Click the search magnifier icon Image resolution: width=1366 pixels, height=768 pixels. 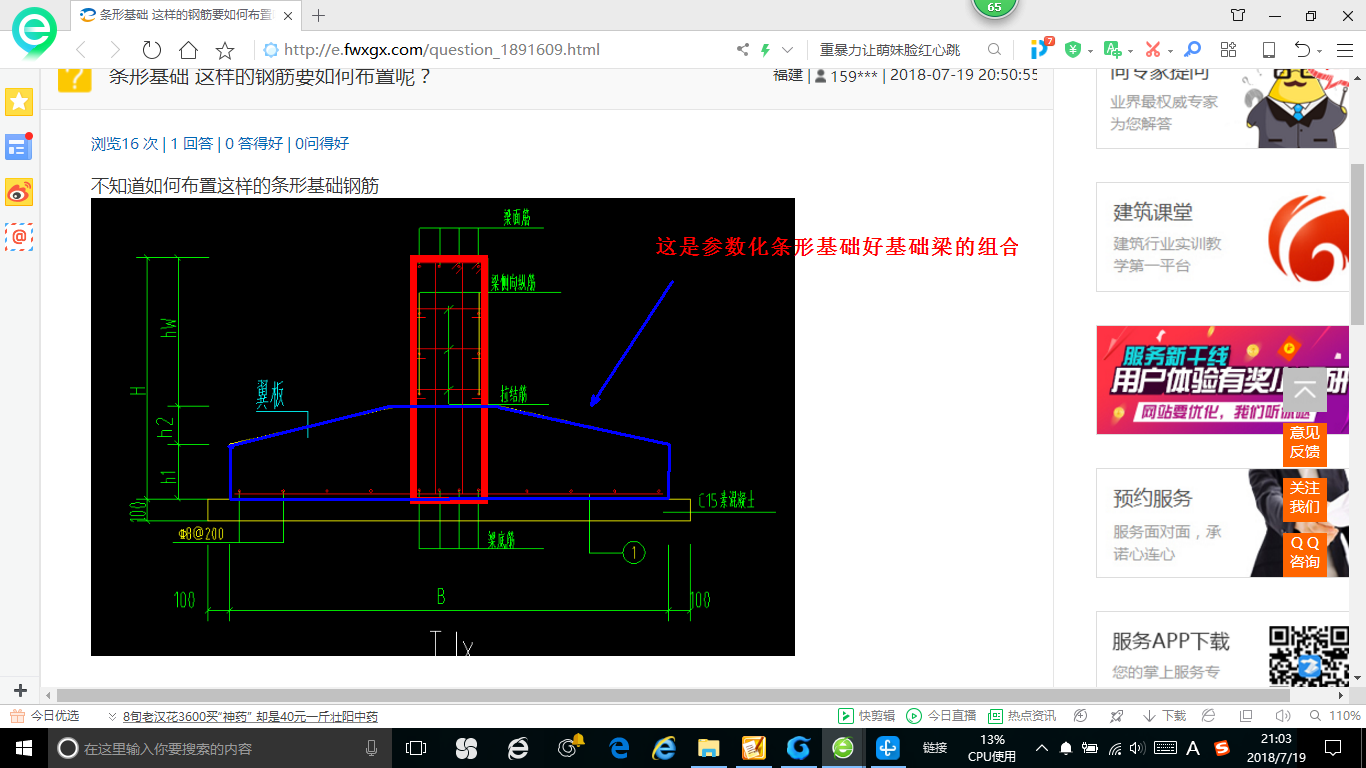click(x=994, y=49)
